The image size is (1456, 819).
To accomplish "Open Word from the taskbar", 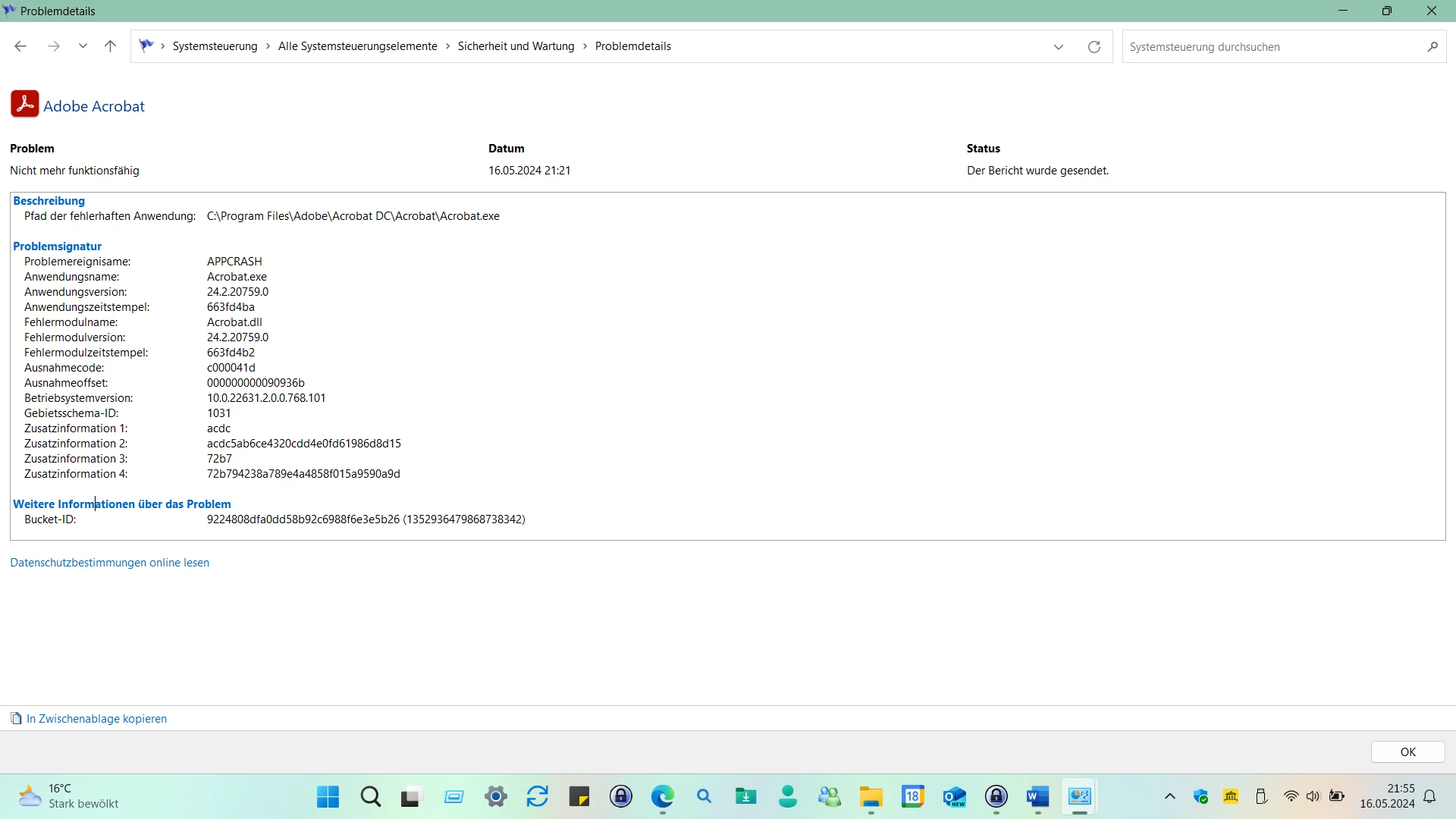I will [x=1037, y=797].
